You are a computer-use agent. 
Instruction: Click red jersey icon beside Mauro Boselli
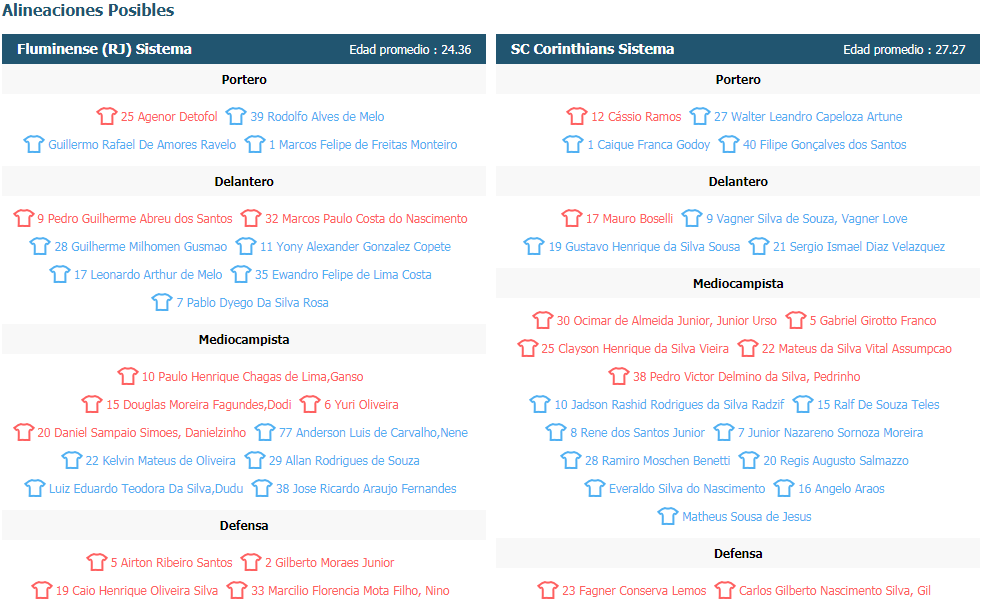[x=572, y=218]
